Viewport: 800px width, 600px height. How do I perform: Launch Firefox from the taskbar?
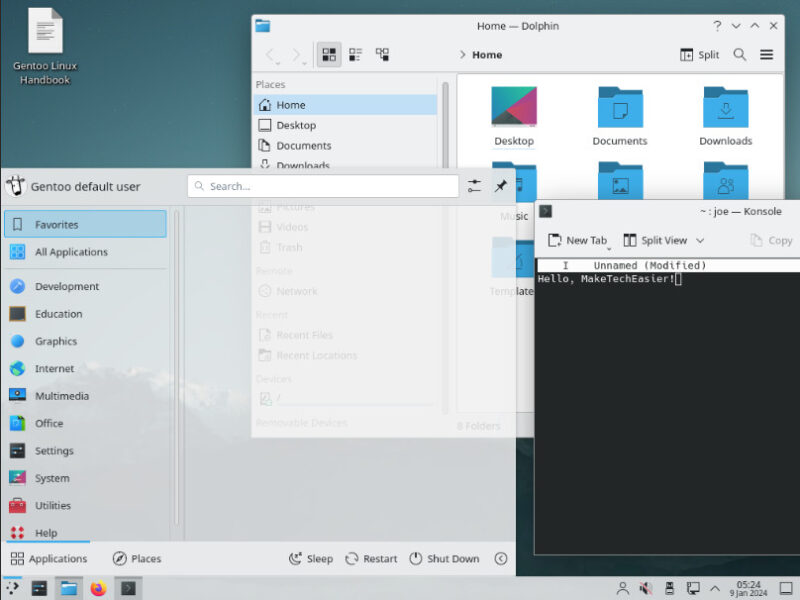click(98, 589)
